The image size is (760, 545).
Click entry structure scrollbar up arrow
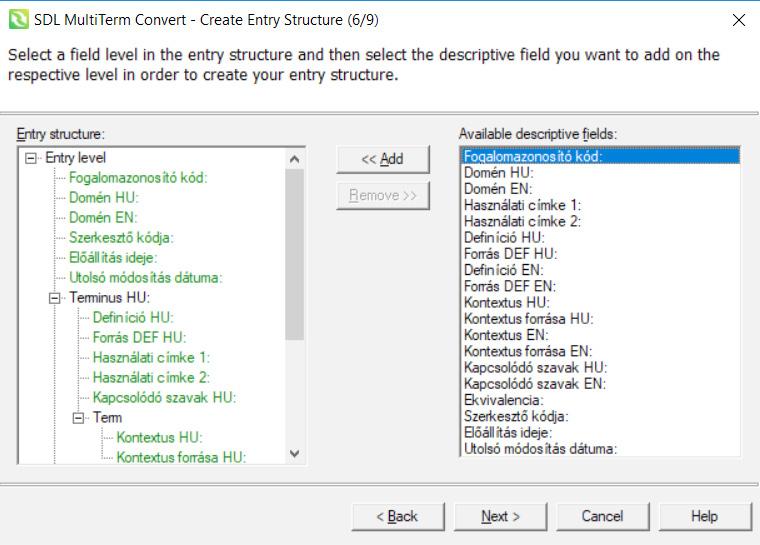(x=294, y=159)
